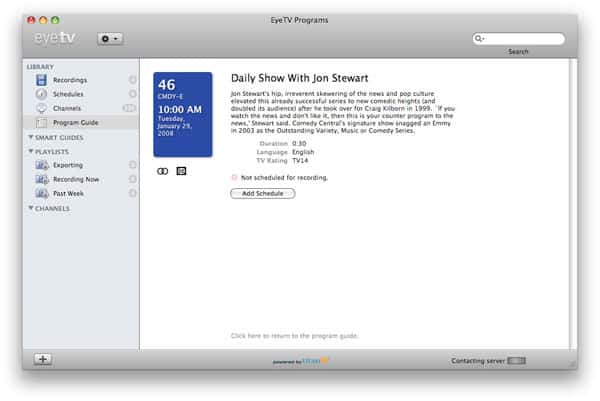Click the stereo audio icon
Viewport: 600px width, 401px height.
[x=162, y=171]
